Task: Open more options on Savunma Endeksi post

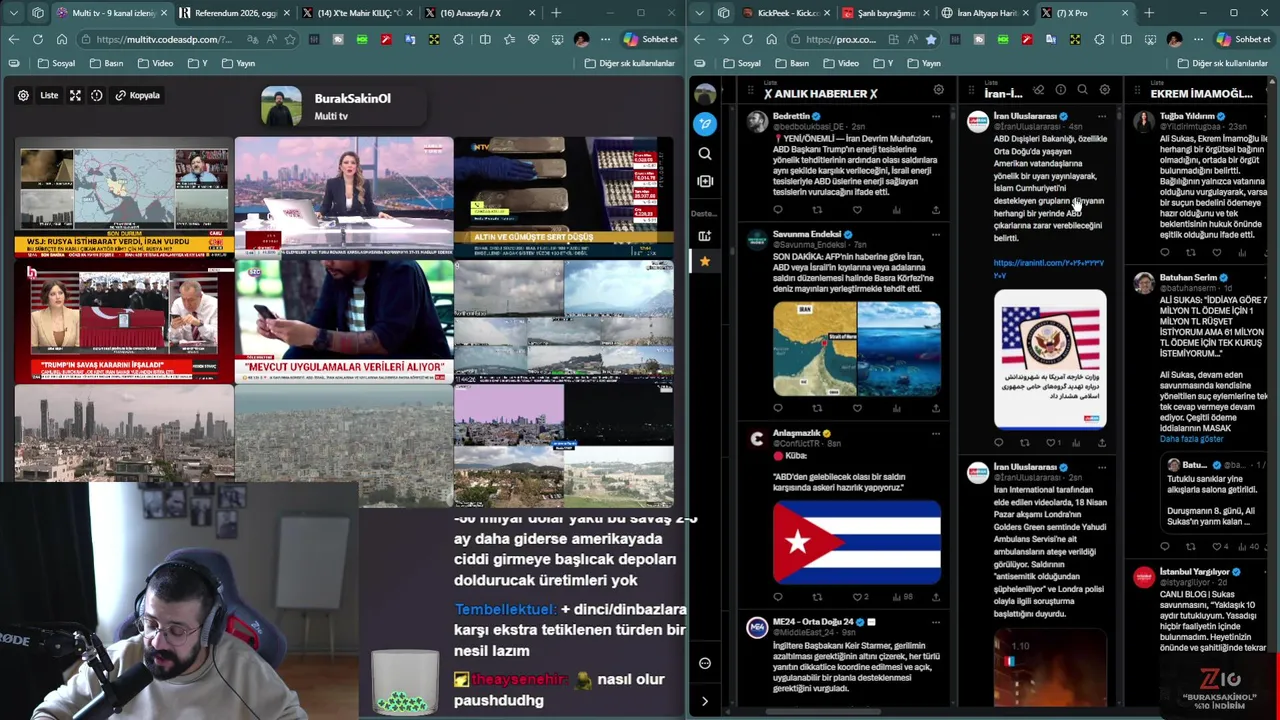Action: click(x=936, y=234)
